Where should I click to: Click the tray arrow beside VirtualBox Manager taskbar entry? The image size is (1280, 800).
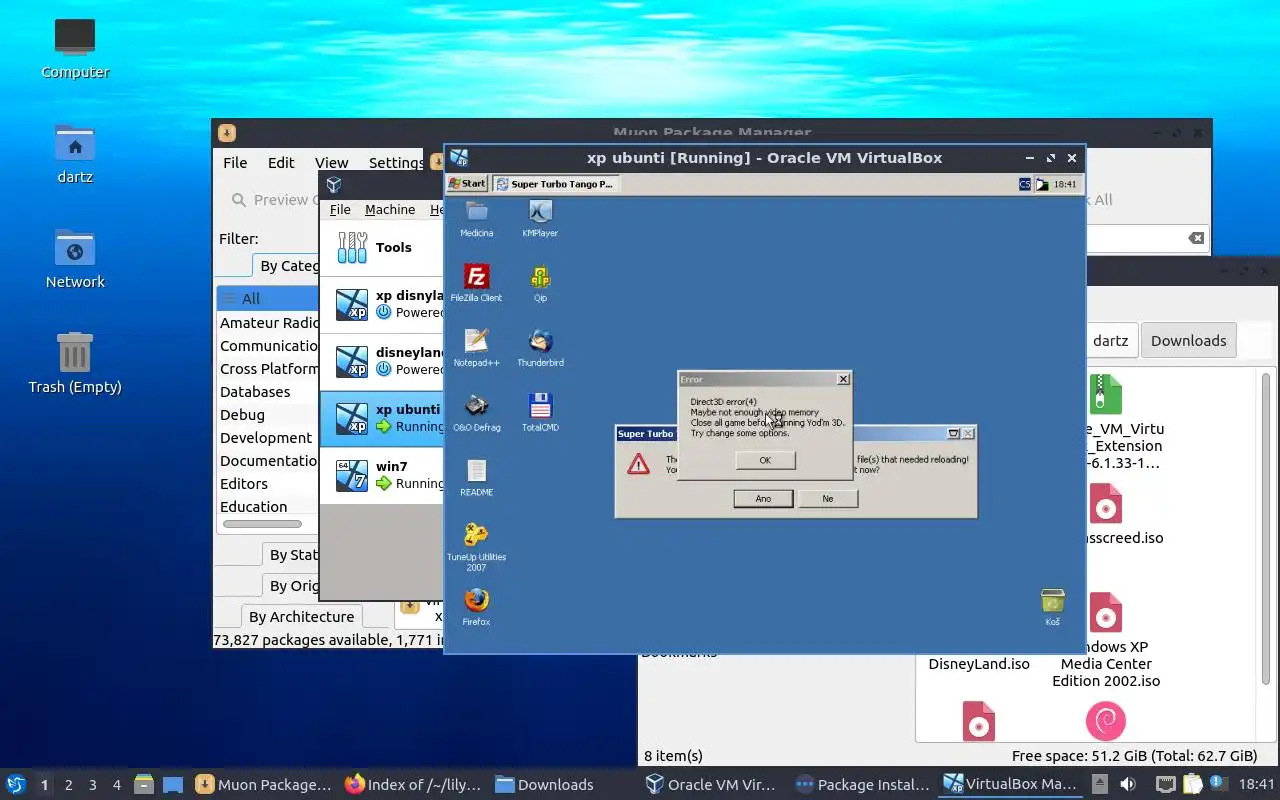click(1099, 784)
